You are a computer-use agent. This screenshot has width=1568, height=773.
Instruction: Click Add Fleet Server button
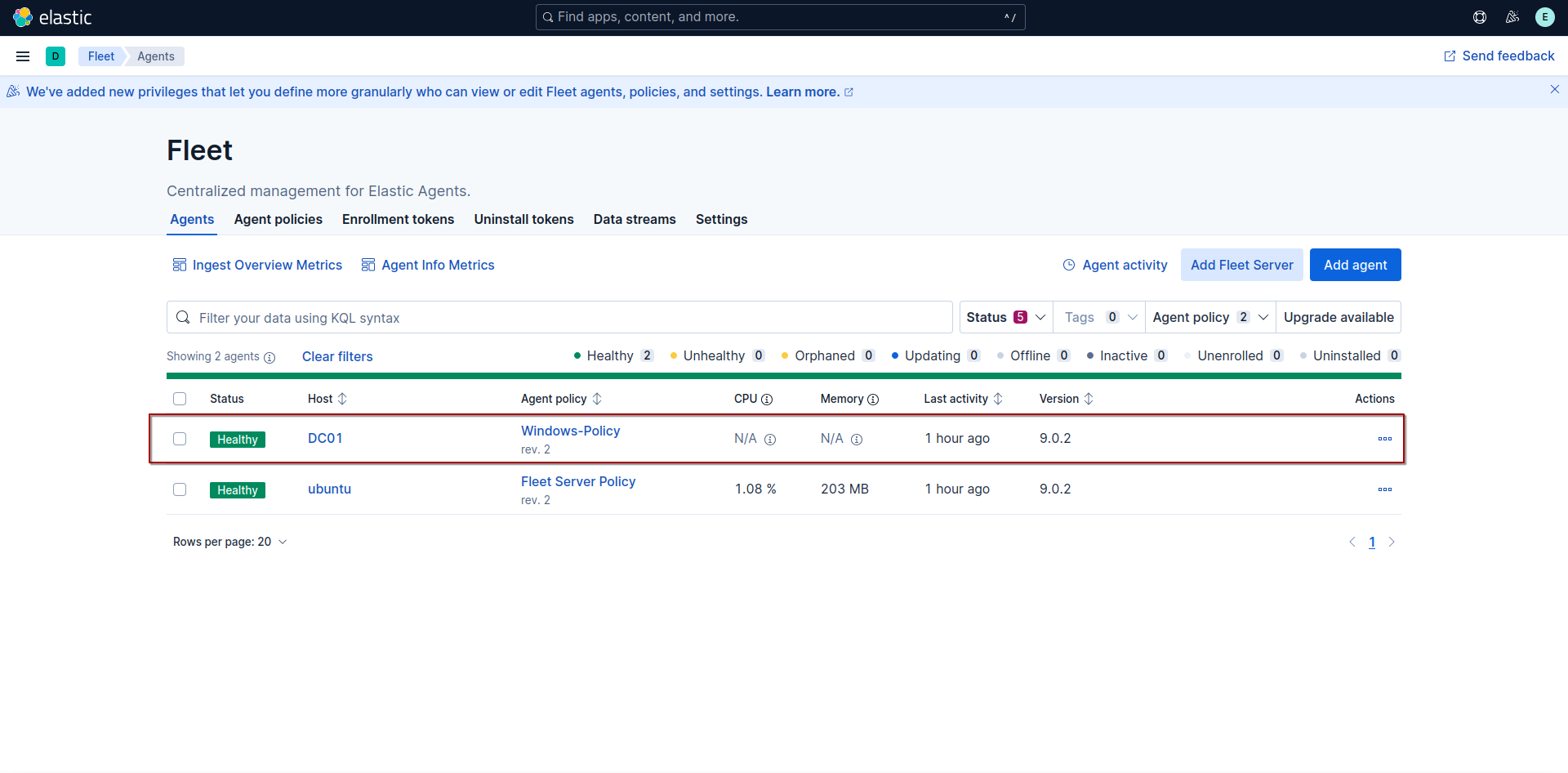[1242, 265]
